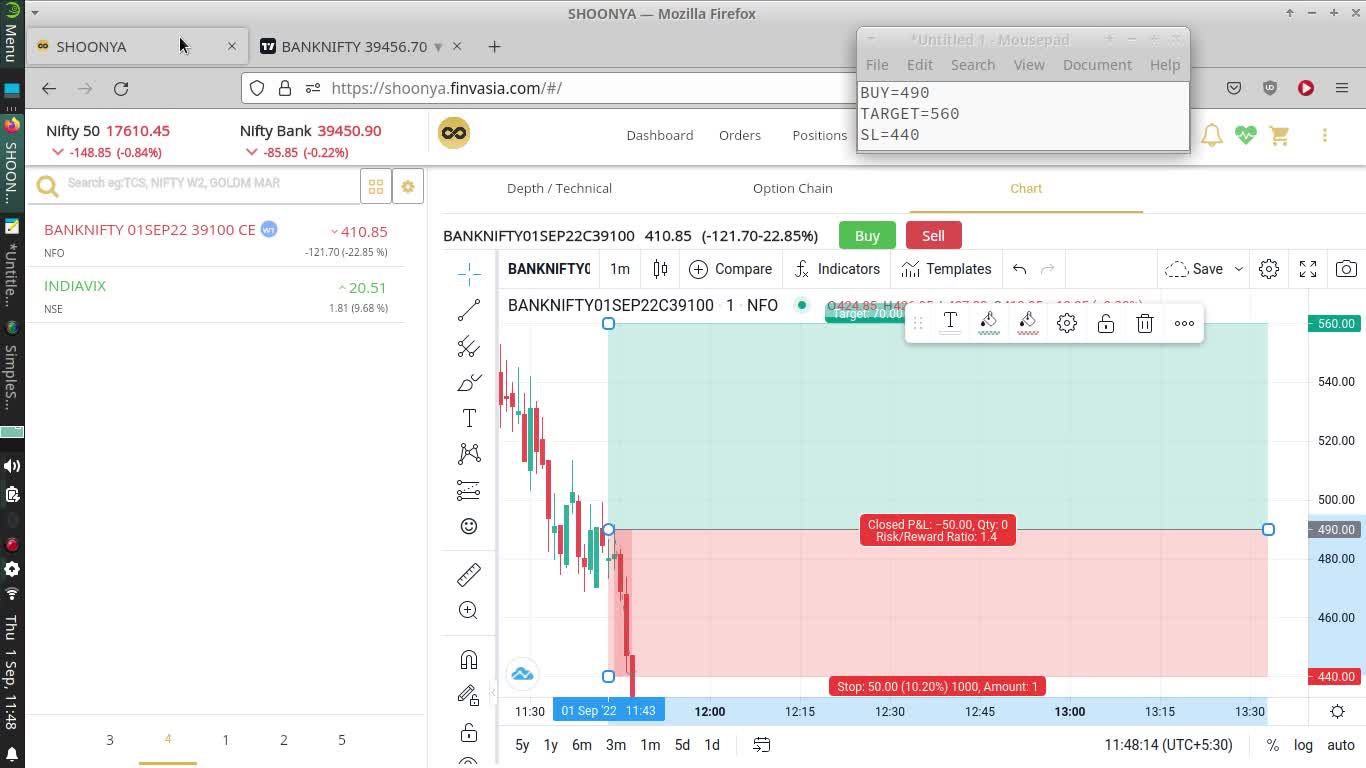Toggle percent scale on price axis
The width and height of the screenshot is (1366, 768).
click(x=1272, y=745)
